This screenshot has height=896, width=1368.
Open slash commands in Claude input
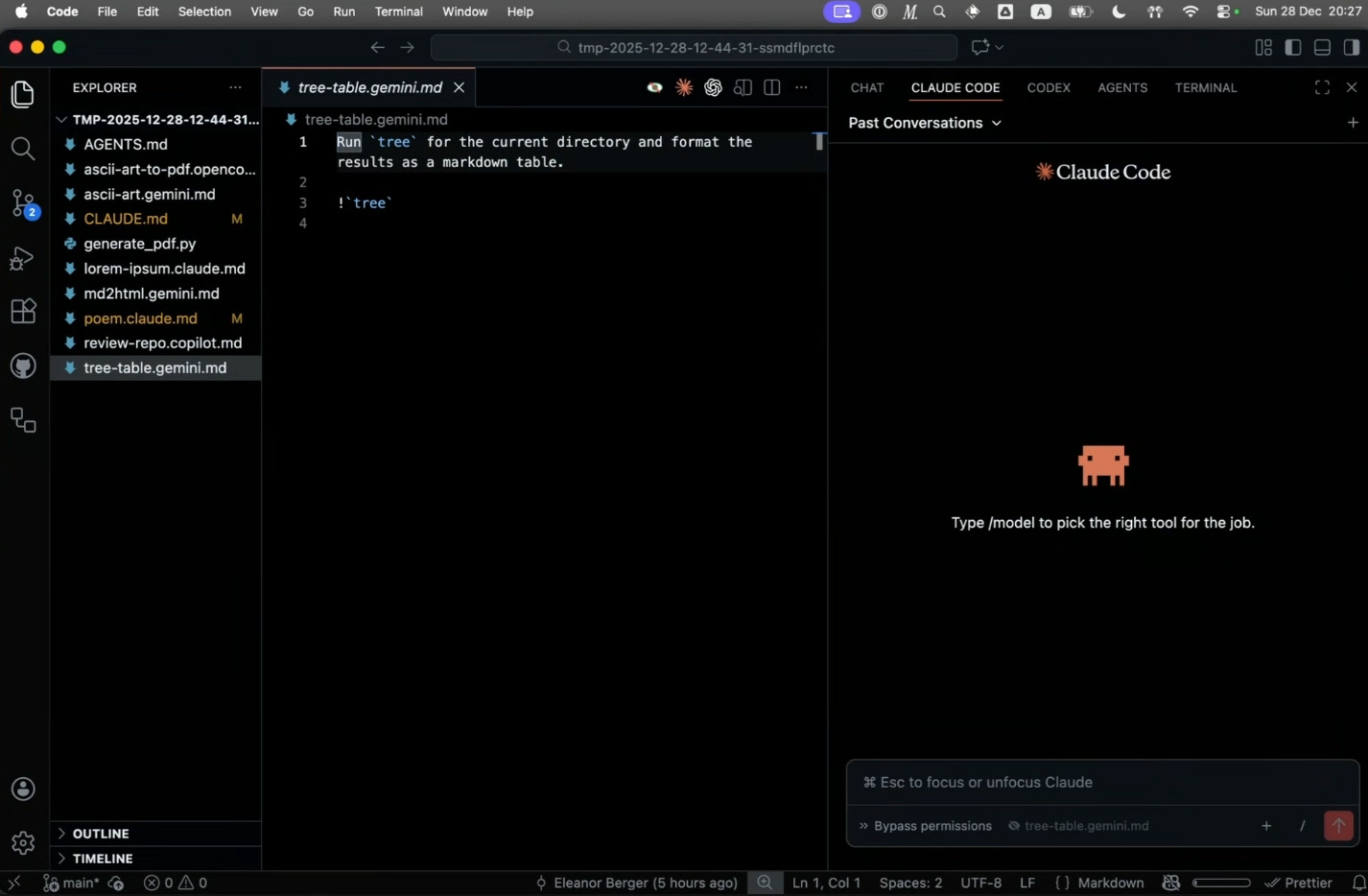tap(1303, 826)
